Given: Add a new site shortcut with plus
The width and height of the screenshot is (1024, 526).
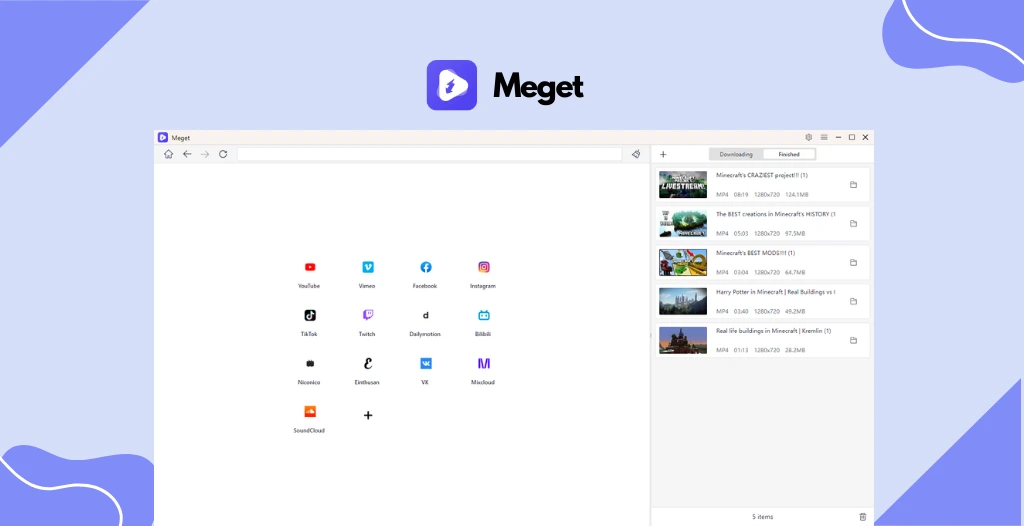Looking at the screenshot, I should (368, 415).
